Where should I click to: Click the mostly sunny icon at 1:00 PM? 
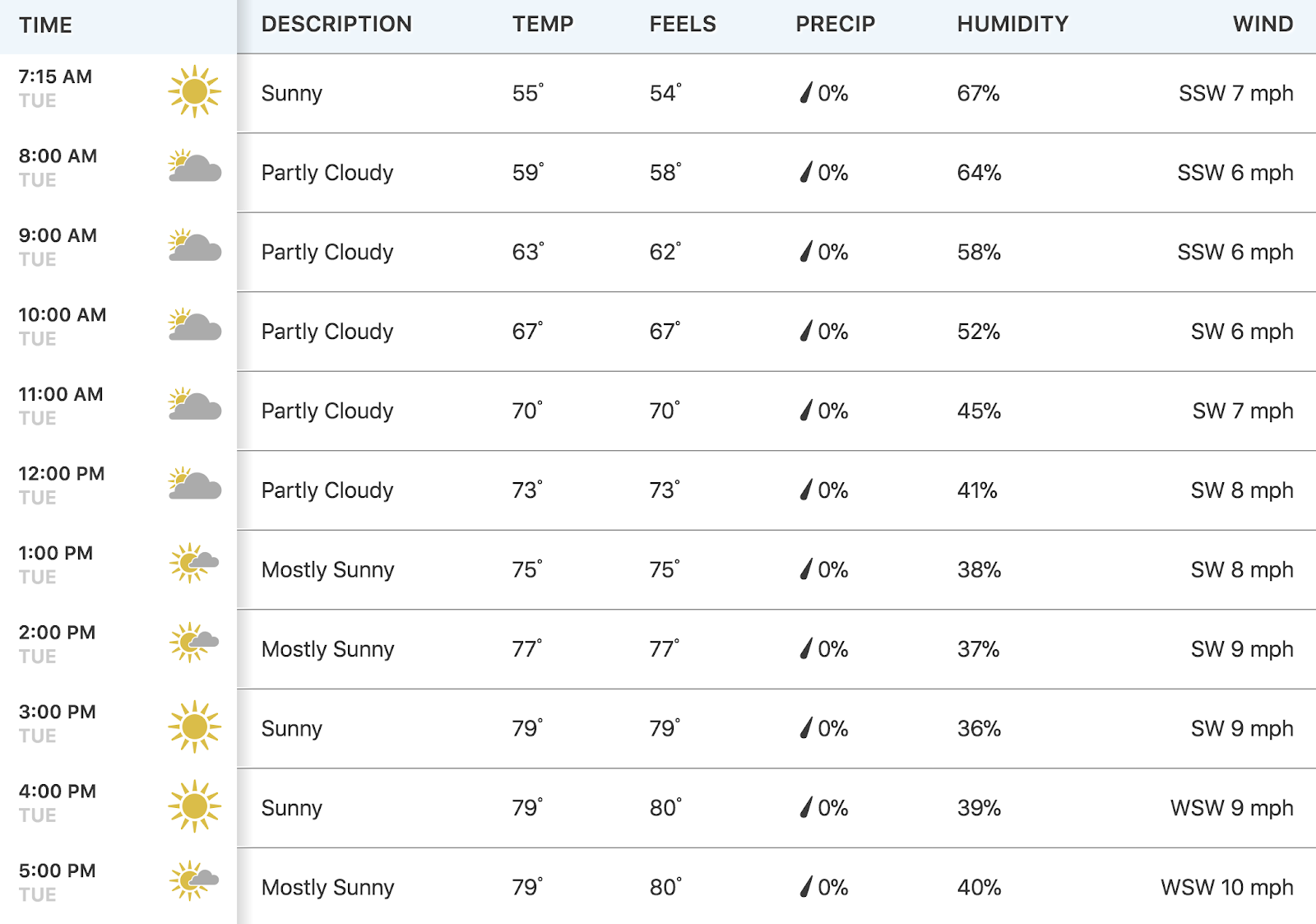click(x=194, y=564)
